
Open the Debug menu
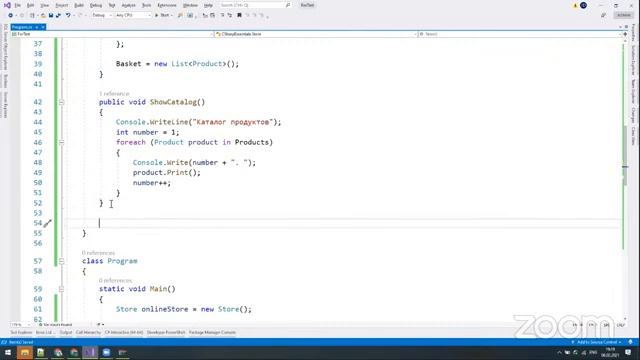(96, 5)
